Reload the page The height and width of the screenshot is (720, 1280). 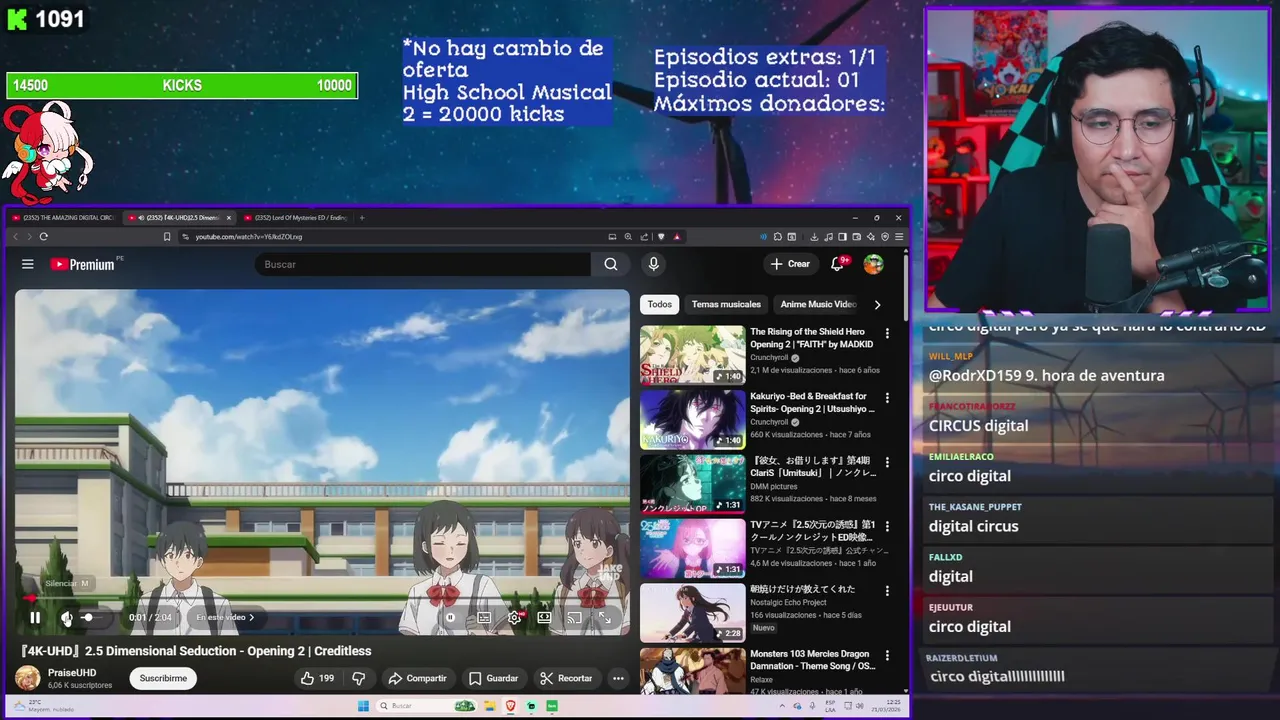coord(43,237)
